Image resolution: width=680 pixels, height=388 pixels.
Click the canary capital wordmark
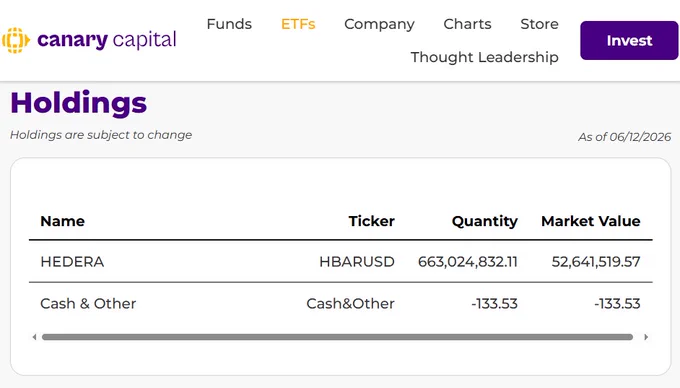pos(107,40)
